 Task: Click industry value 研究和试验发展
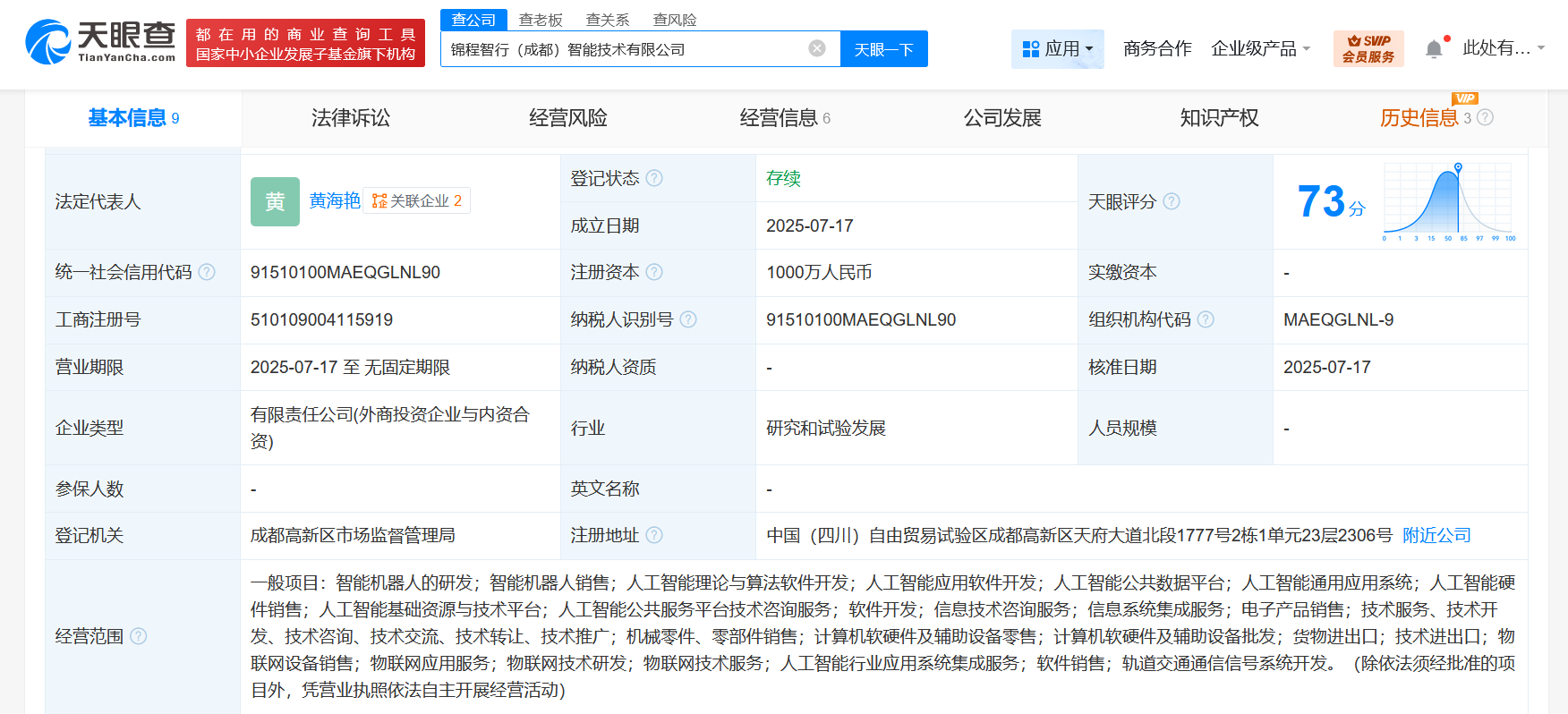click(x=826, y=428)
